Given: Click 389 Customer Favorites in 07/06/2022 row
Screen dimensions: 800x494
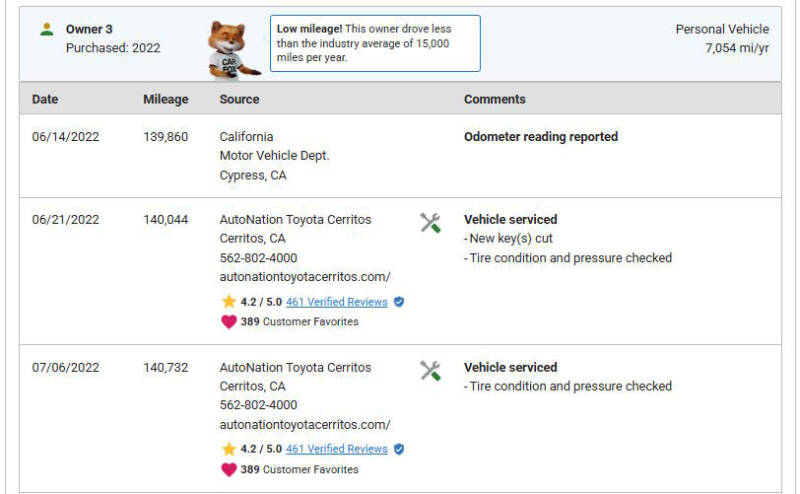Looking at the screenshot, I should pos(299,469).
